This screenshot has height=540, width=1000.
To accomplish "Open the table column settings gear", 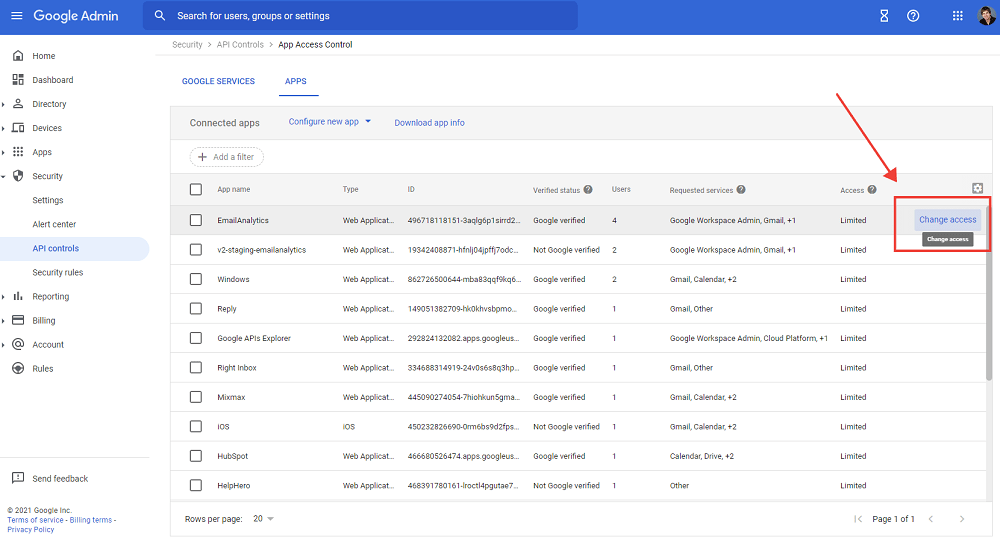I will coord(978,188).
